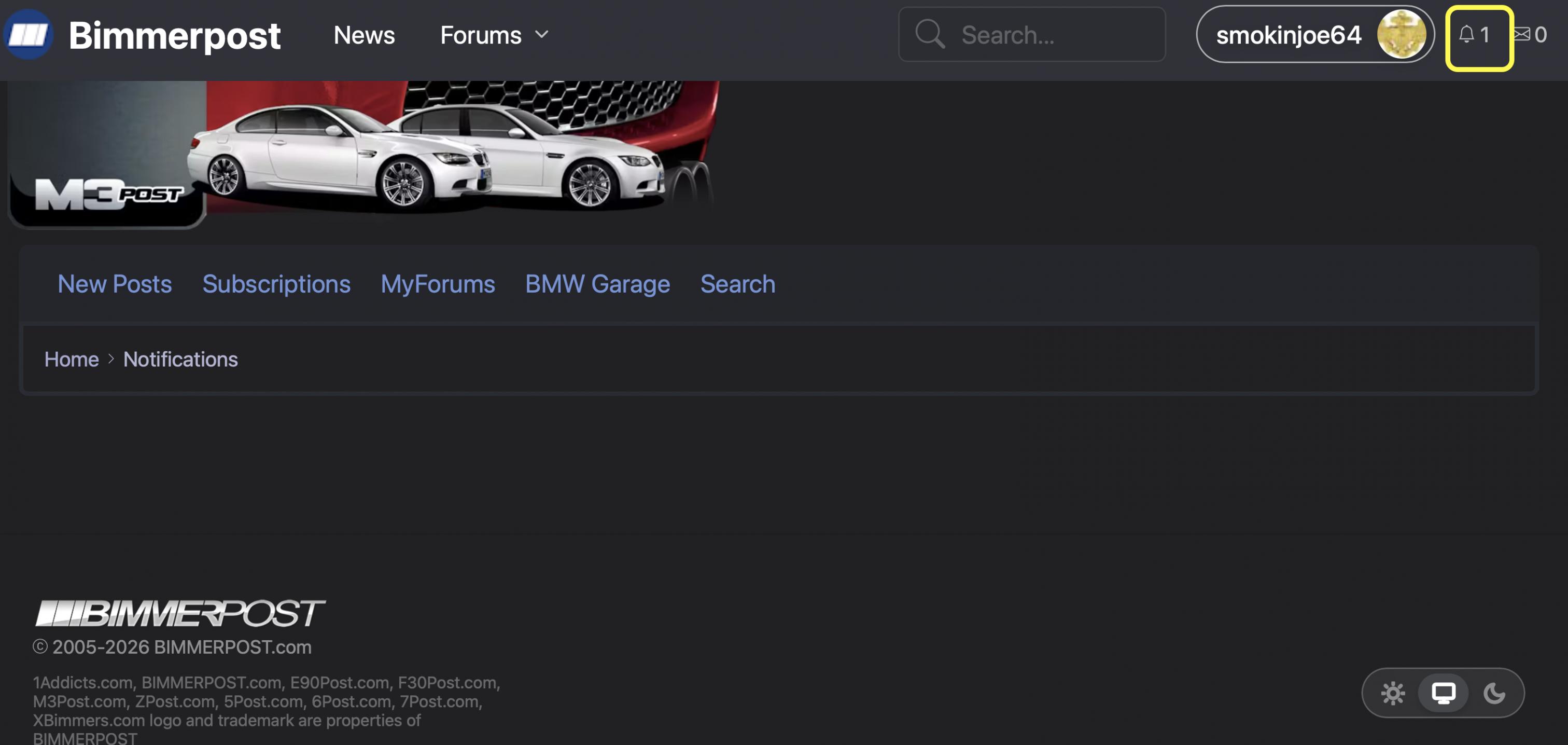Expand the Forums dropdown menu
The height and width of the screenshot is (745, 1568).
(494, 35)
